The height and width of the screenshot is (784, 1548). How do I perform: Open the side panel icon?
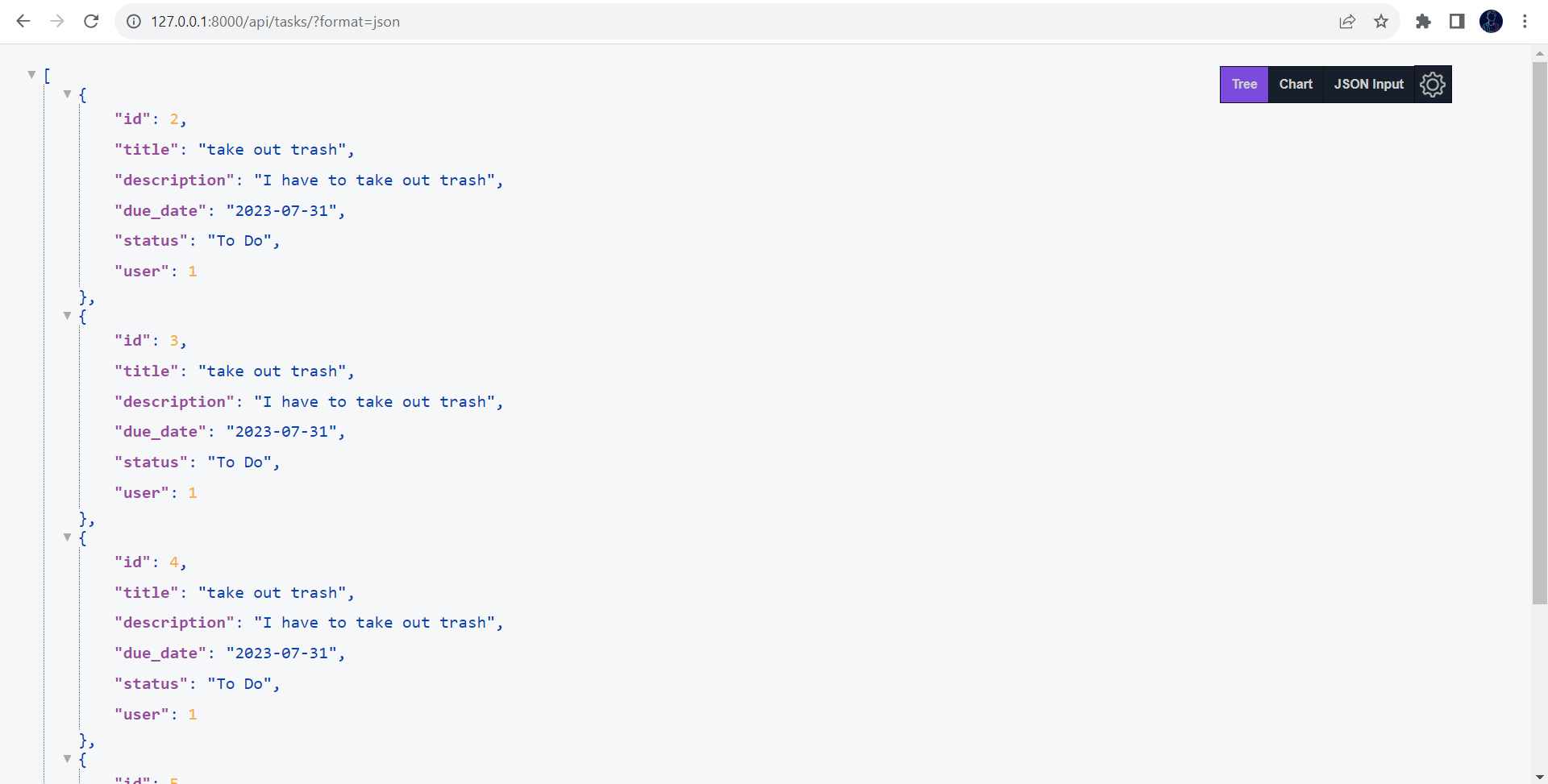[x=1457, y=22]
